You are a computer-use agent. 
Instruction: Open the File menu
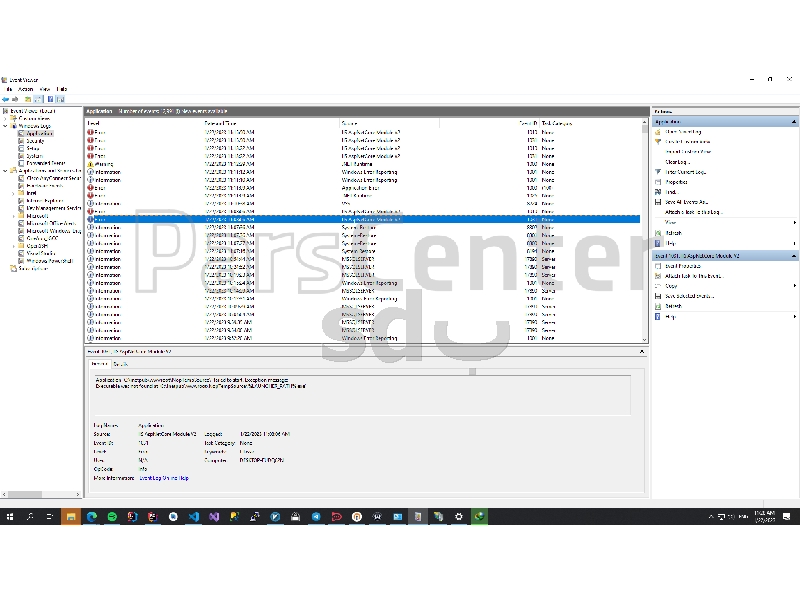coord(9,89)
